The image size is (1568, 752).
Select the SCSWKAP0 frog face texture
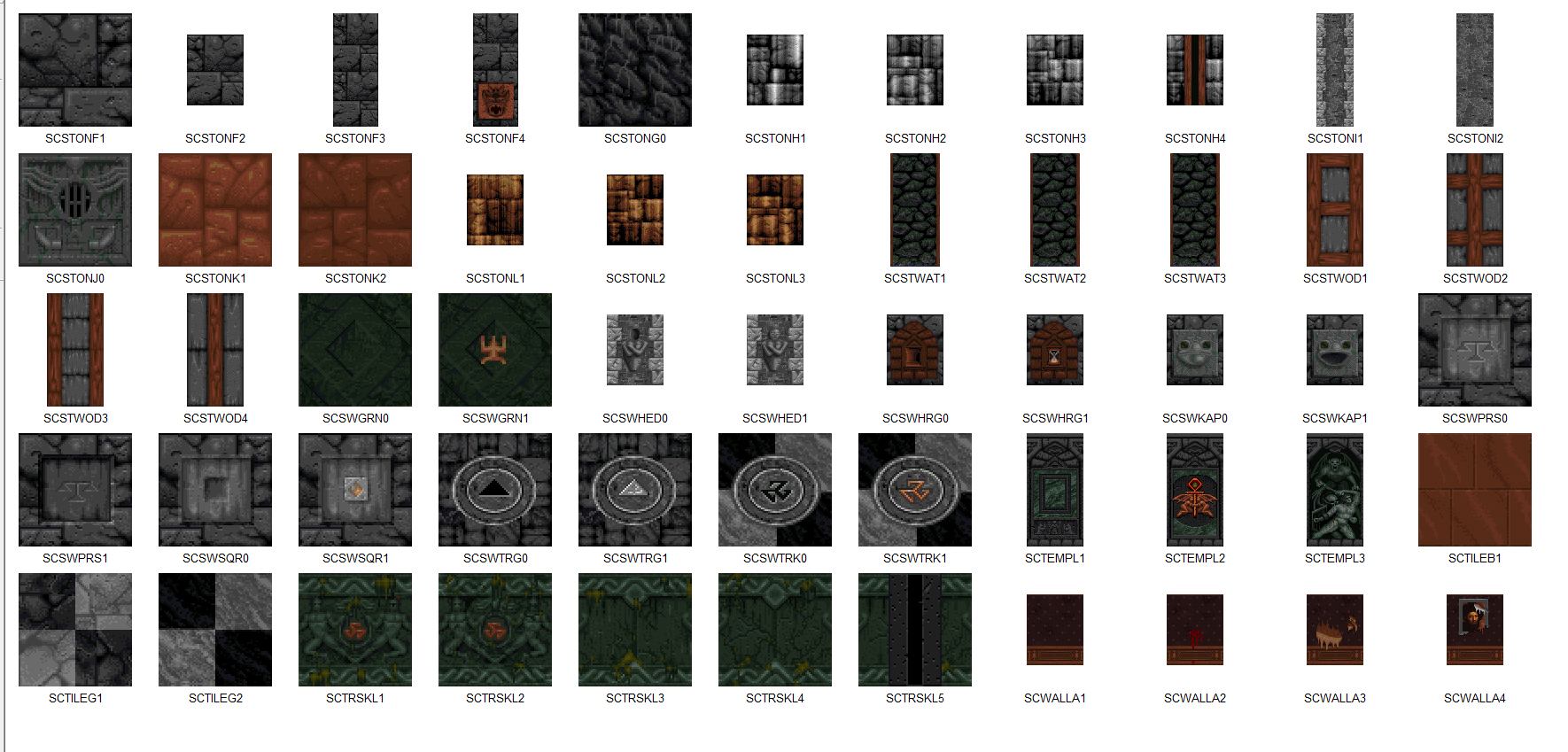1195,350
